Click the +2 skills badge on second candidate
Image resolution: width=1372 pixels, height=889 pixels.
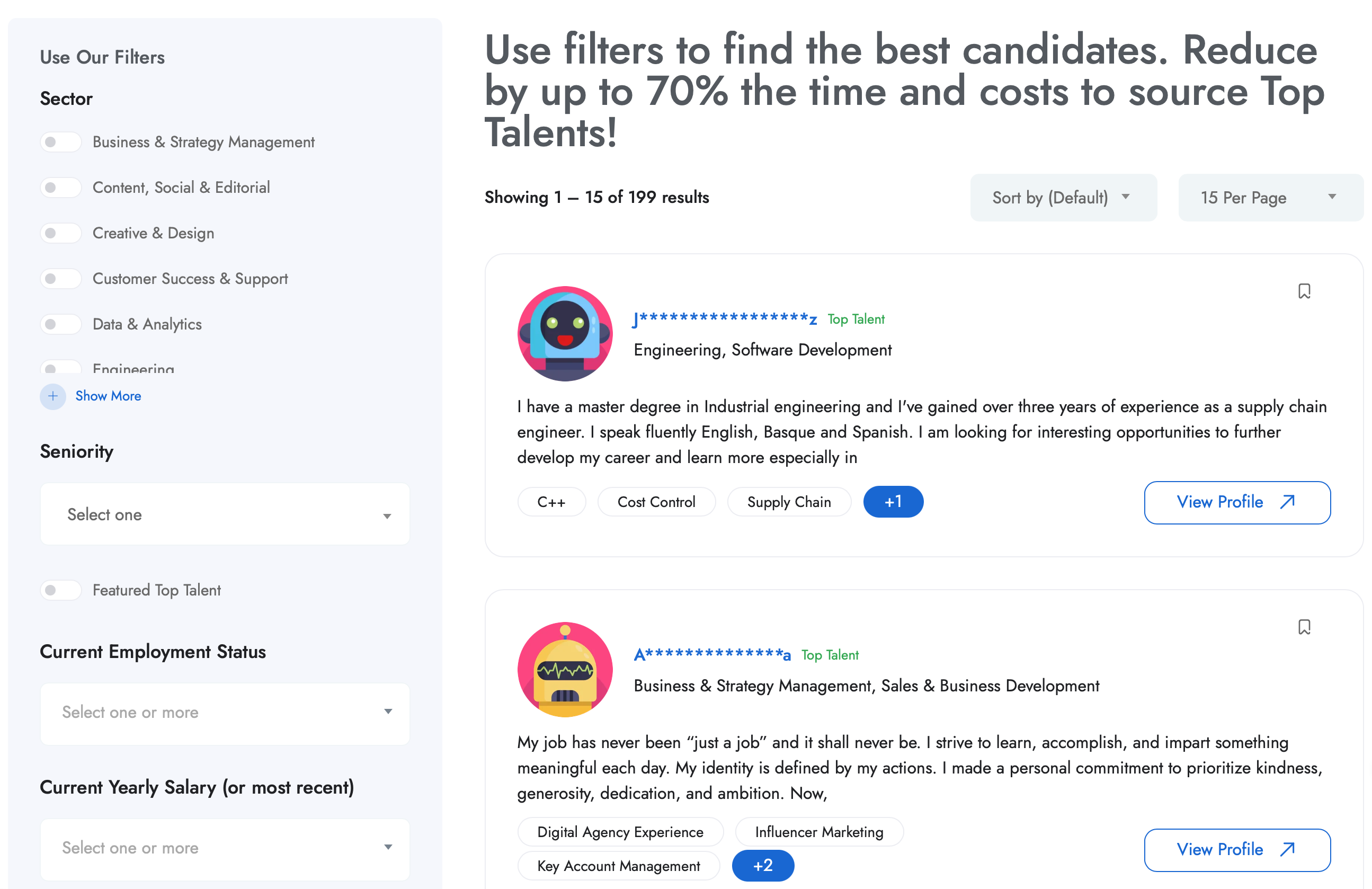763,865
